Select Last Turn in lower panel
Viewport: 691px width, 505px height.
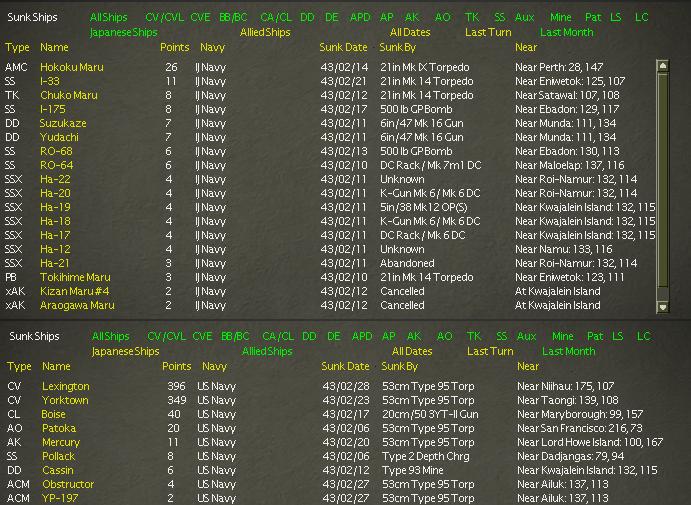tap(490, 351)
